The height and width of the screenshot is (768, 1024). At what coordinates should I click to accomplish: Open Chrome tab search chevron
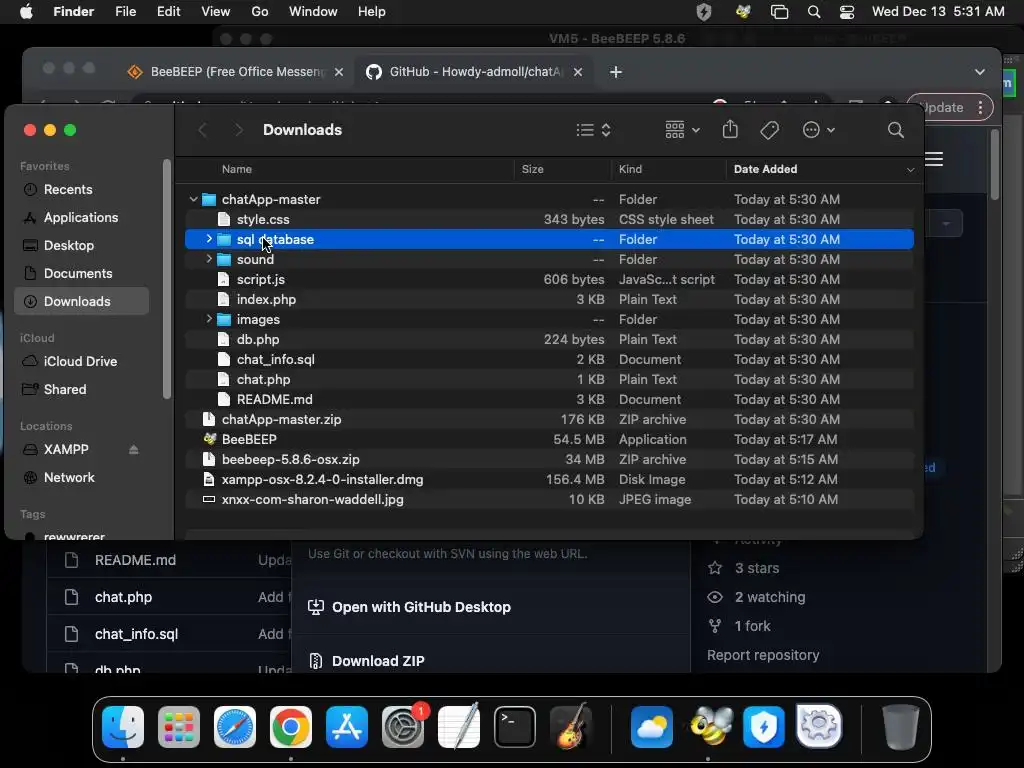[980, 72]
